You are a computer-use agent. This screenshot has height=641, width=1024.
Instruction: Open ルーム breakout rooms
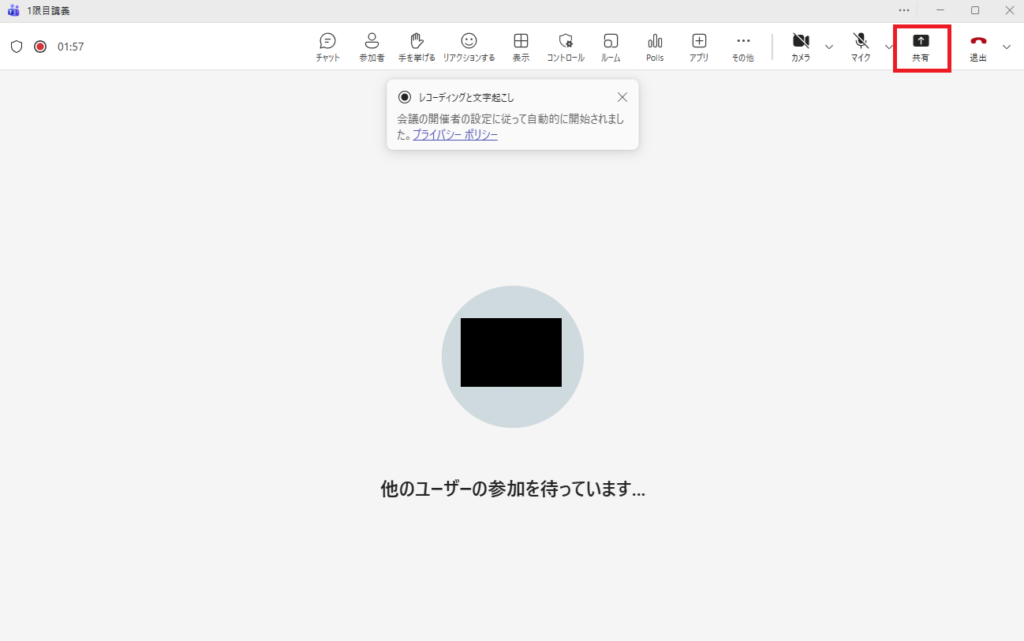tap(610, 46)
